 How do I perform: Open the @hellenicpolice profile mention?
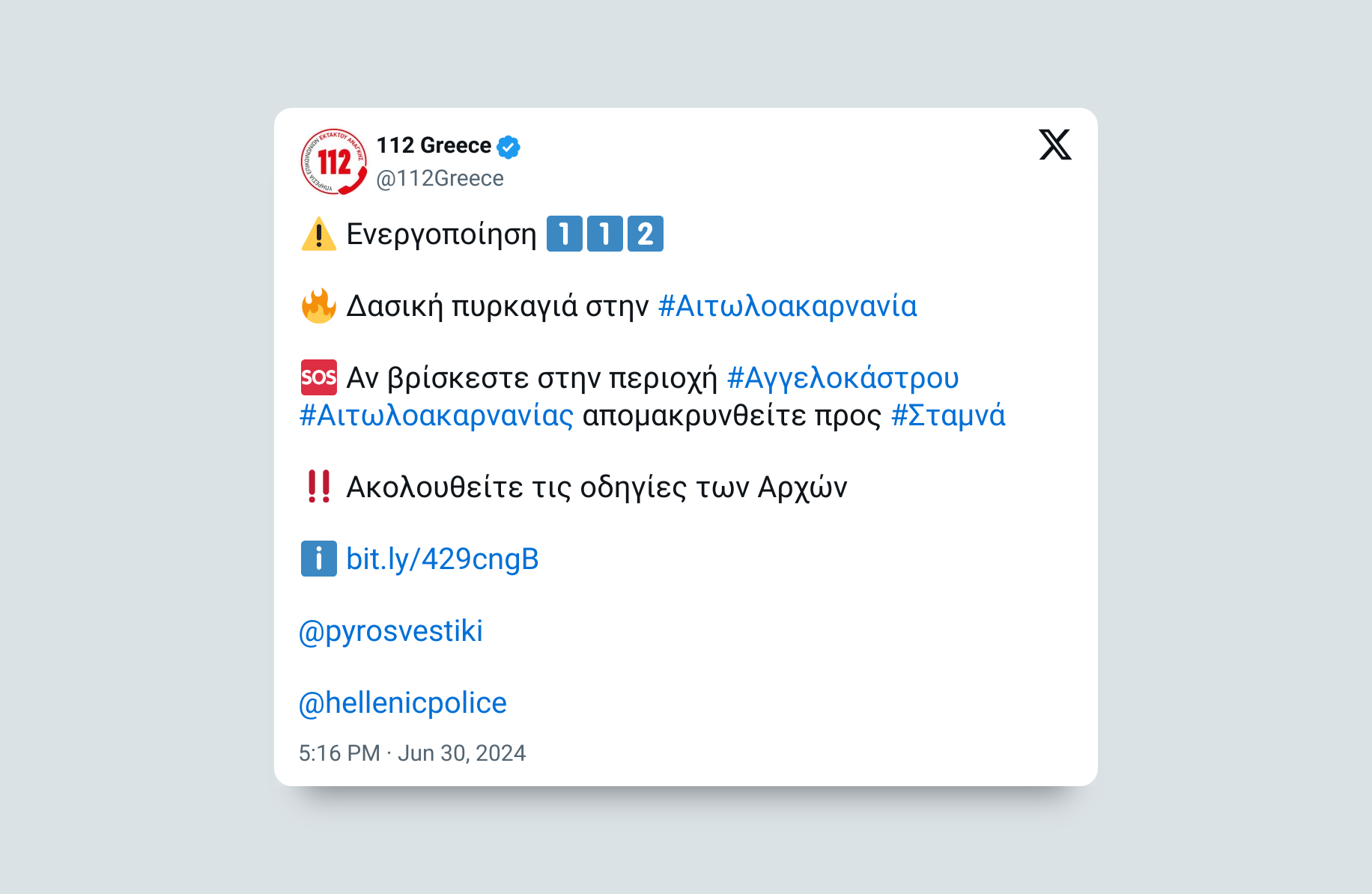[x=402, y=702]
